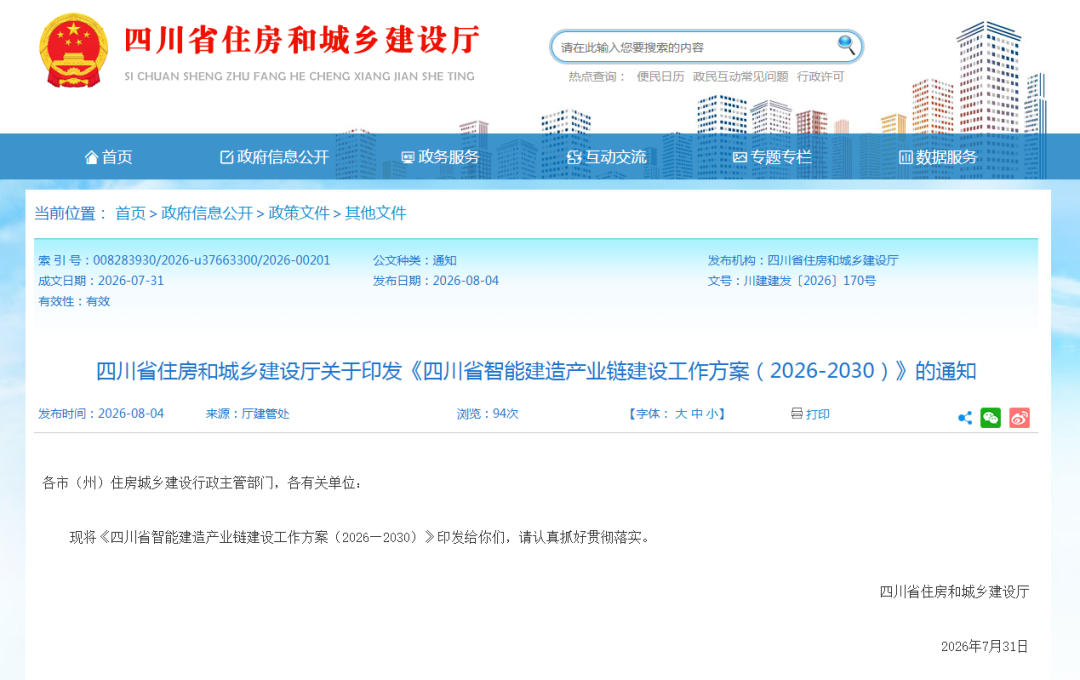Click the document number 川建建发〔2026〕170号
The width and height of the screenshot is (1080, 680).
(x=809, y=281)
